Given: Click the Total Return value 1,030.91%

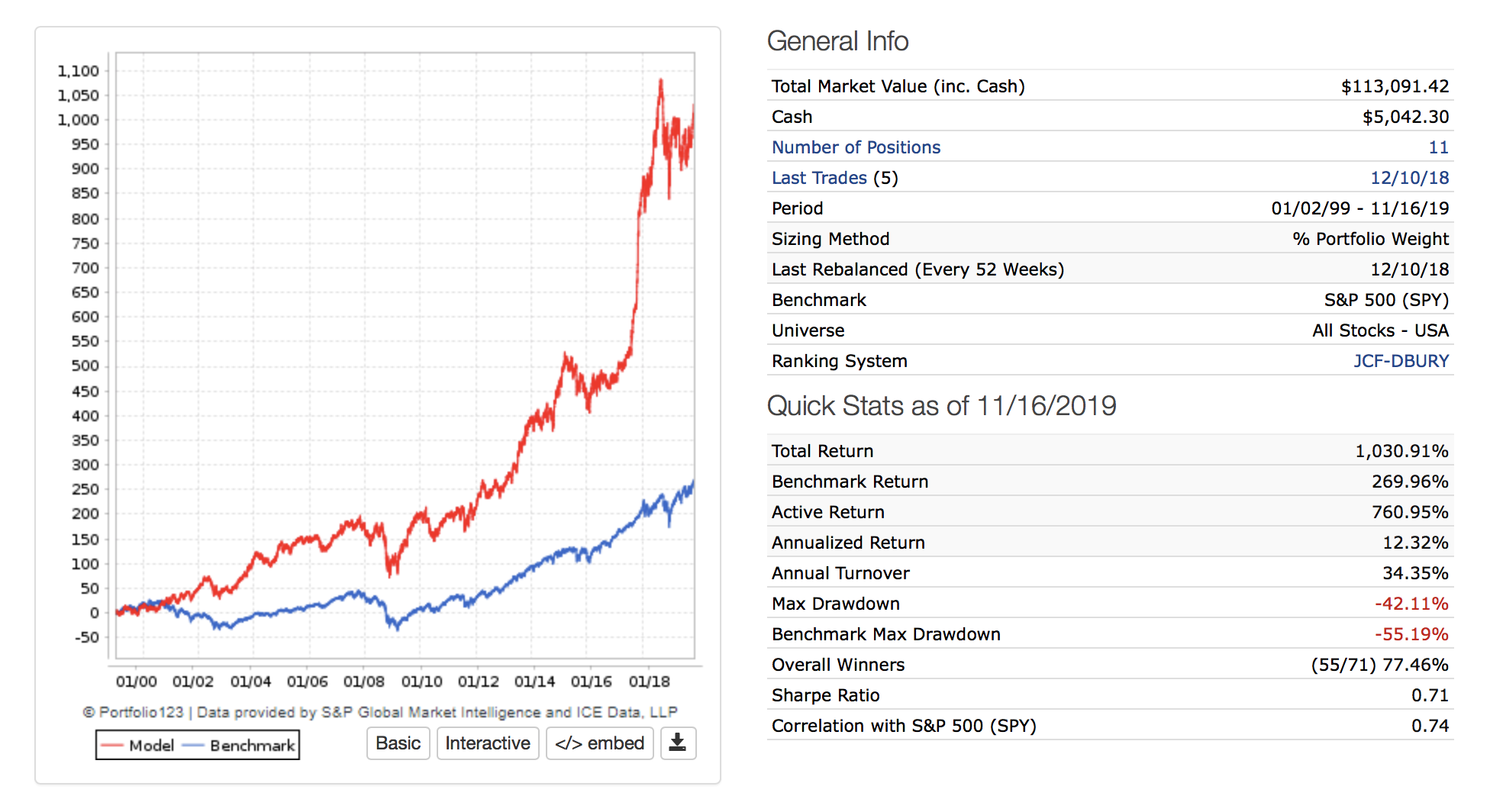Looking at the screenshot, I should [1401, 451].
